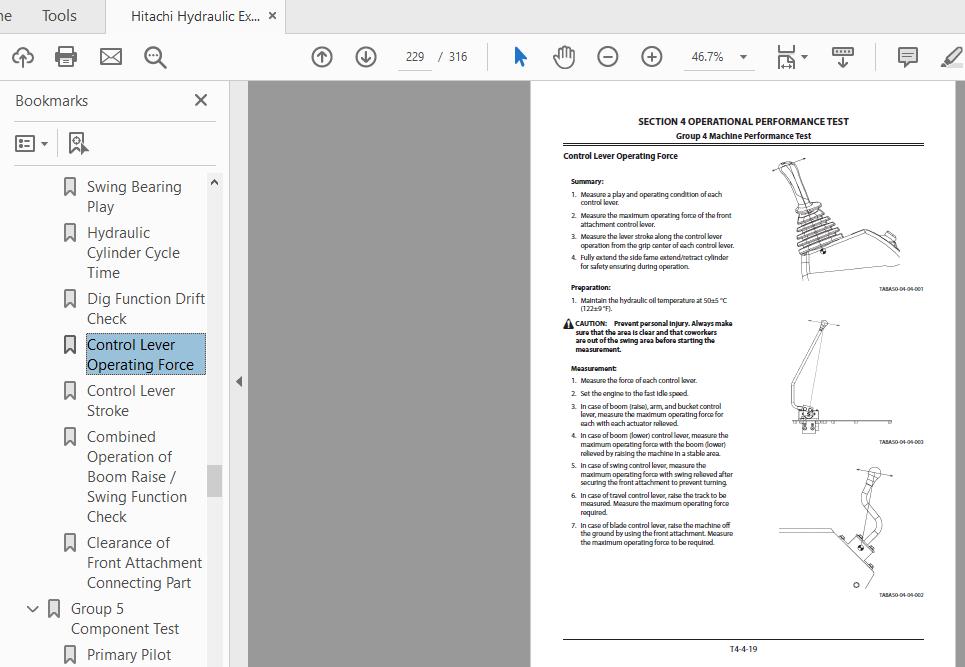This screenshot has height=667, width=965.
Task: Open Combined Operation of Boom Raise bookmark
Action: (x=137, y=477)
